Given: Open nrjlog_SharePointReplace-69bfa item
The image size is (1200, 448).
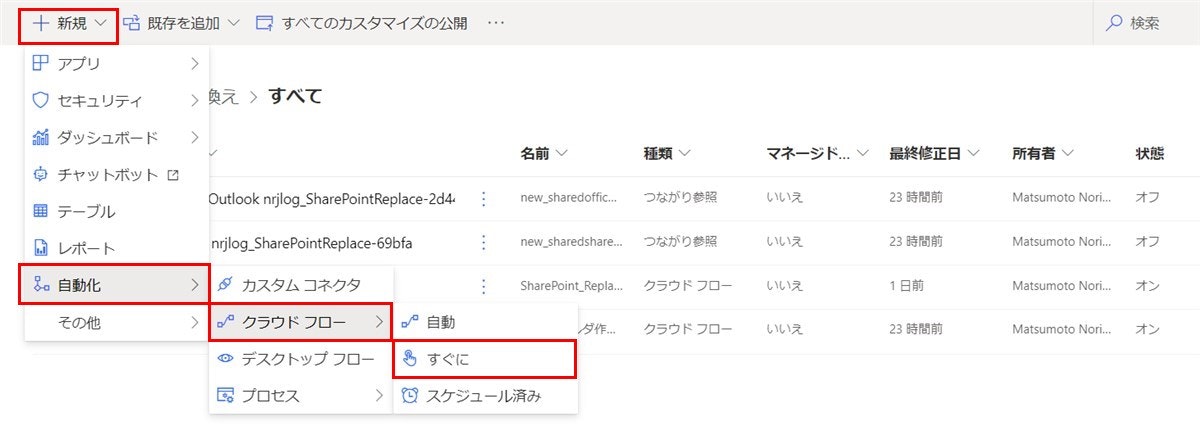Looking at the screenshot, I should 310,242.
